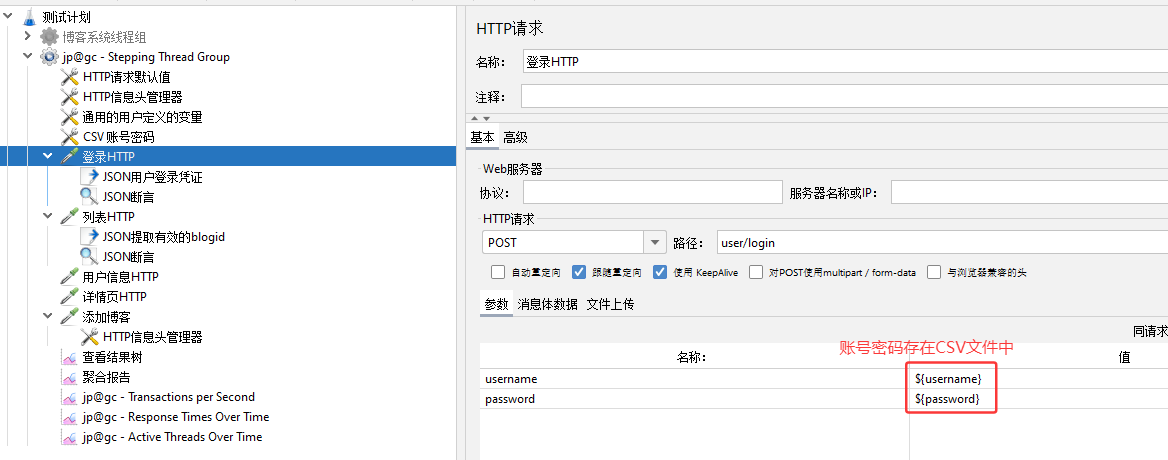Open the POST method dropdown
The image size is (1168, 460).
tap(655, 243)
